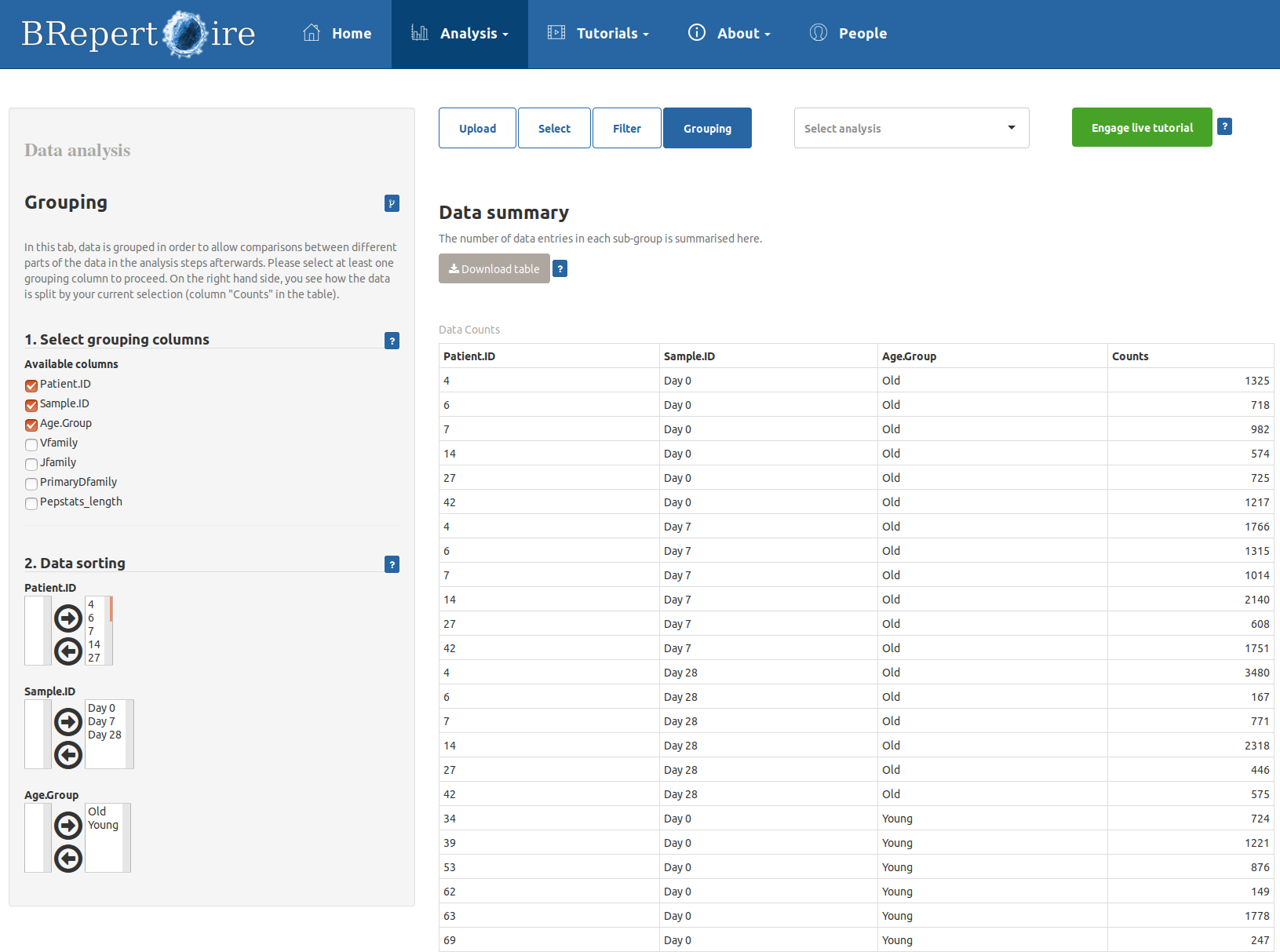Open help for Data sorting section

tap(392, 564)
